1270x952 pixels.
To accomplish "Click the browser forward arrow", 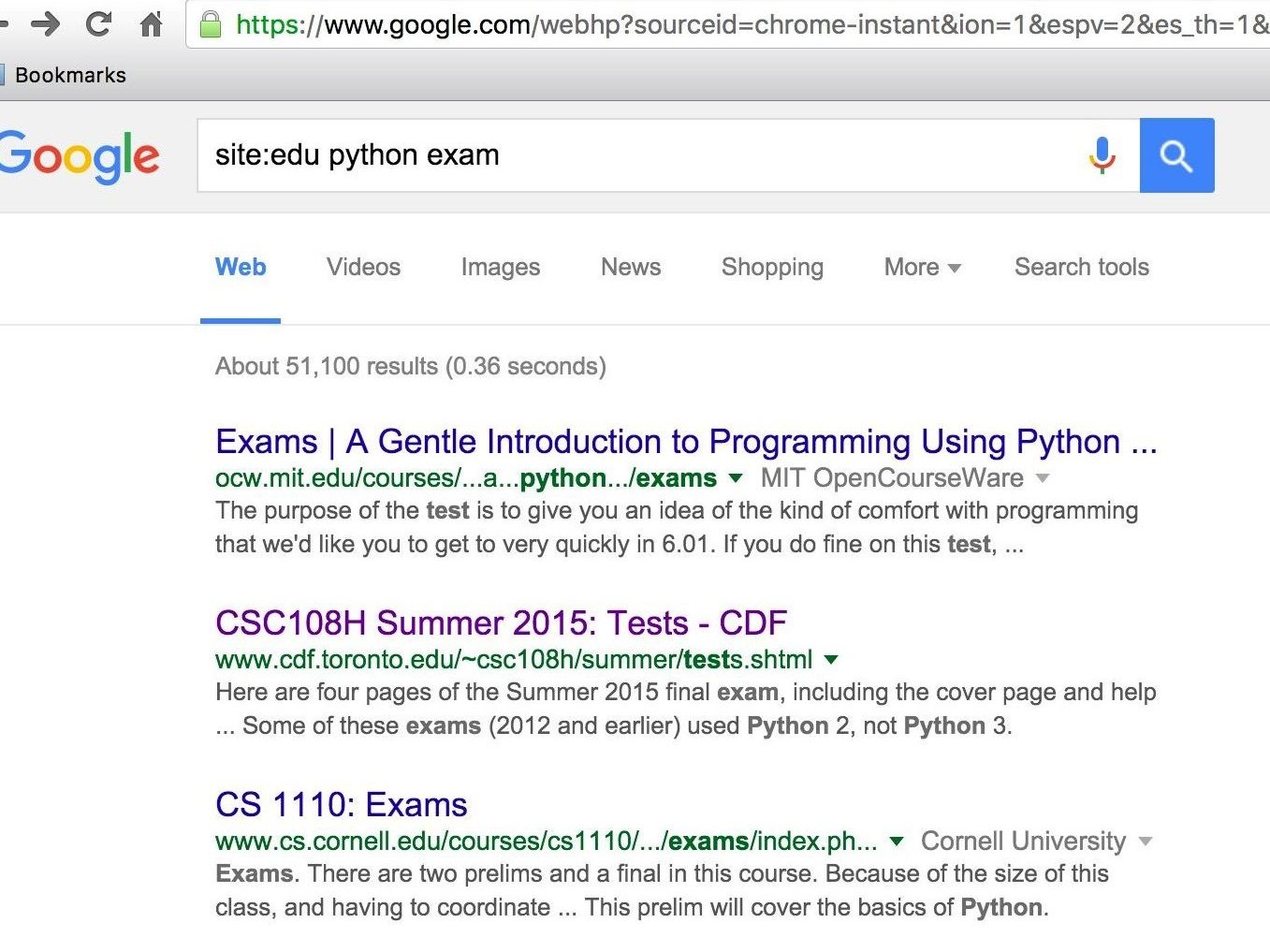I will pos(44,23).
